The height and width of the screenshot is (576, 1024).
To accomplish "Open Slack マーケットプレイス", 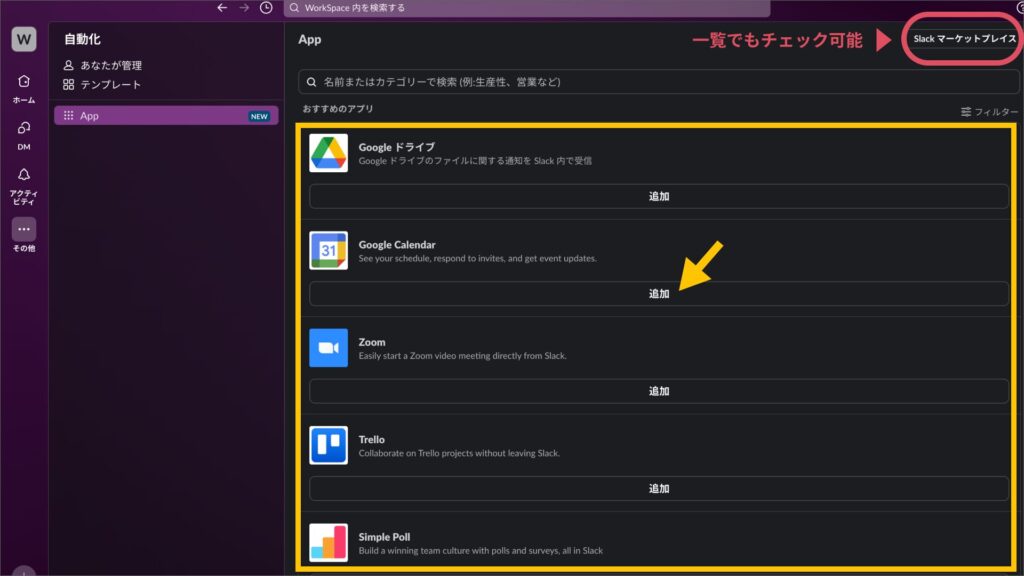I will pyautogui.click(x=962, y=40).
